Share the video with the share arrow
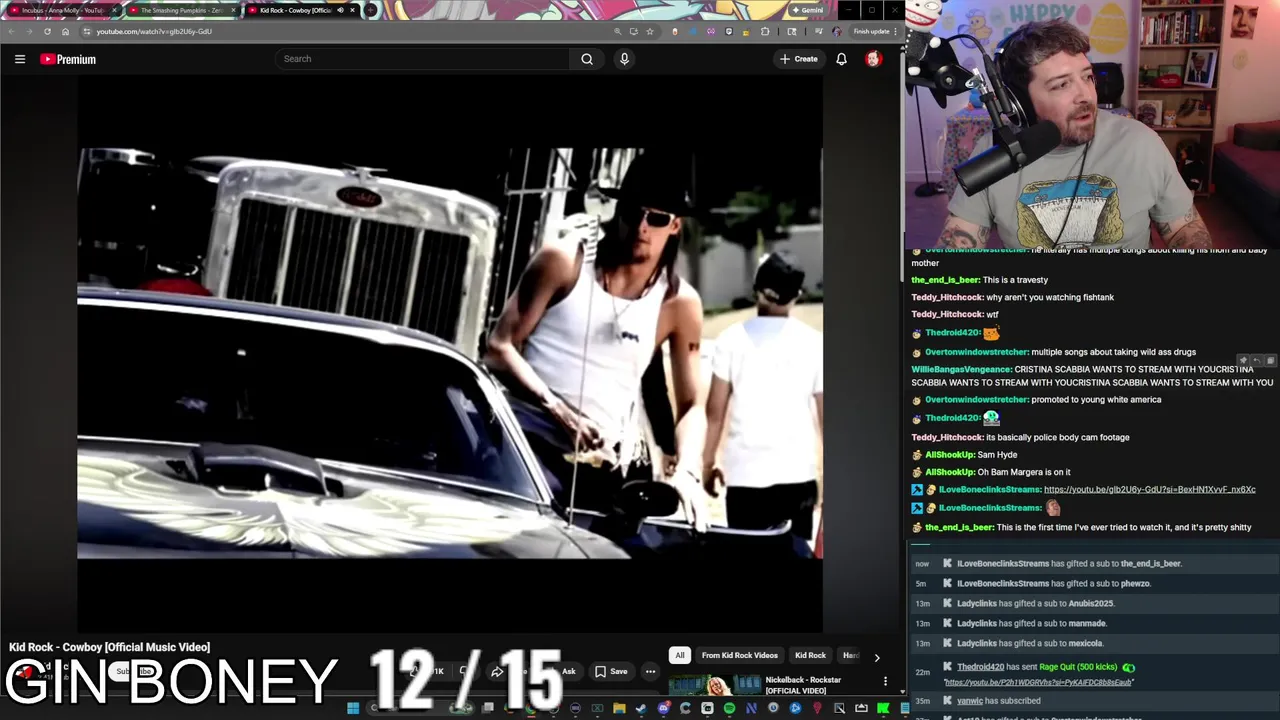The height and width of the screenshot is (720, 1280). coord(496,671)
